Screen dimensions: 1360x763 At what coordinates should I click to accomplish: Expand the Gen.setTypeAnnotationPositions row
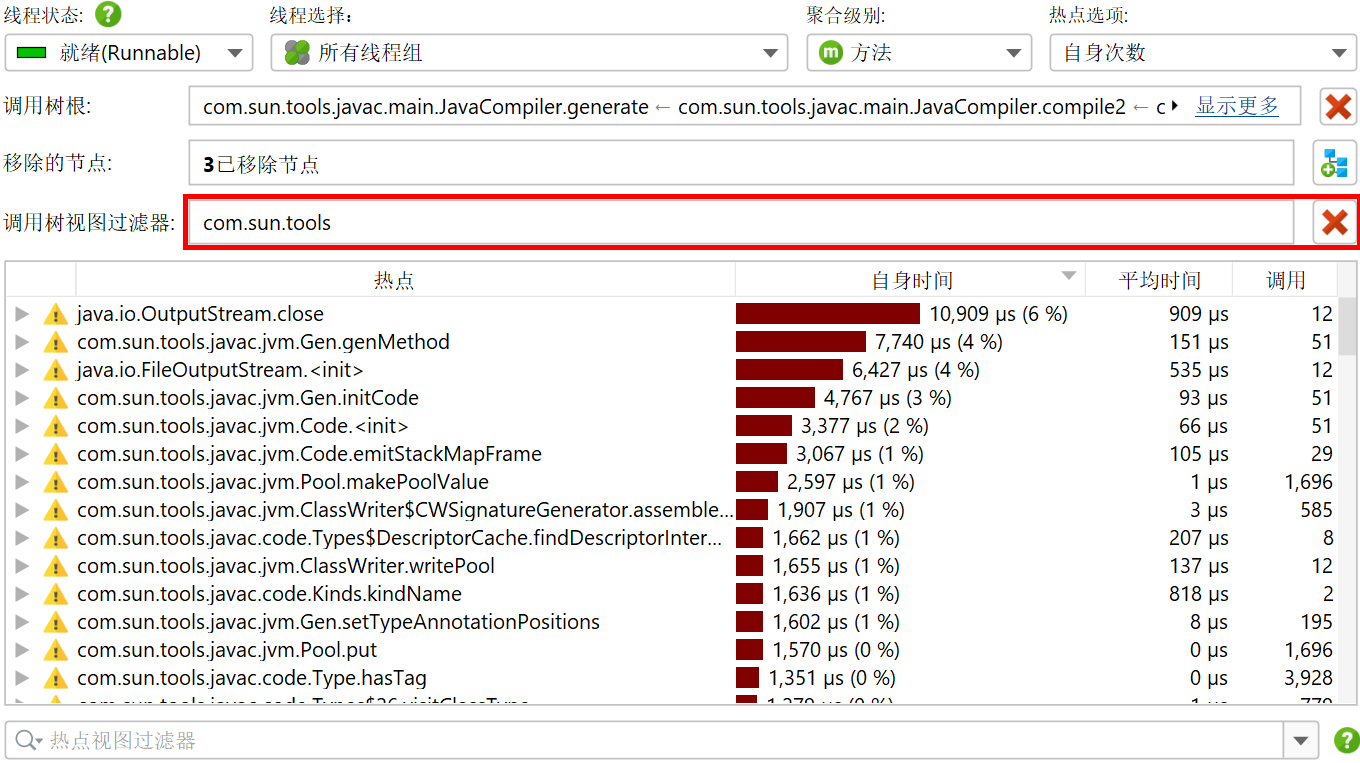(22, 622)
